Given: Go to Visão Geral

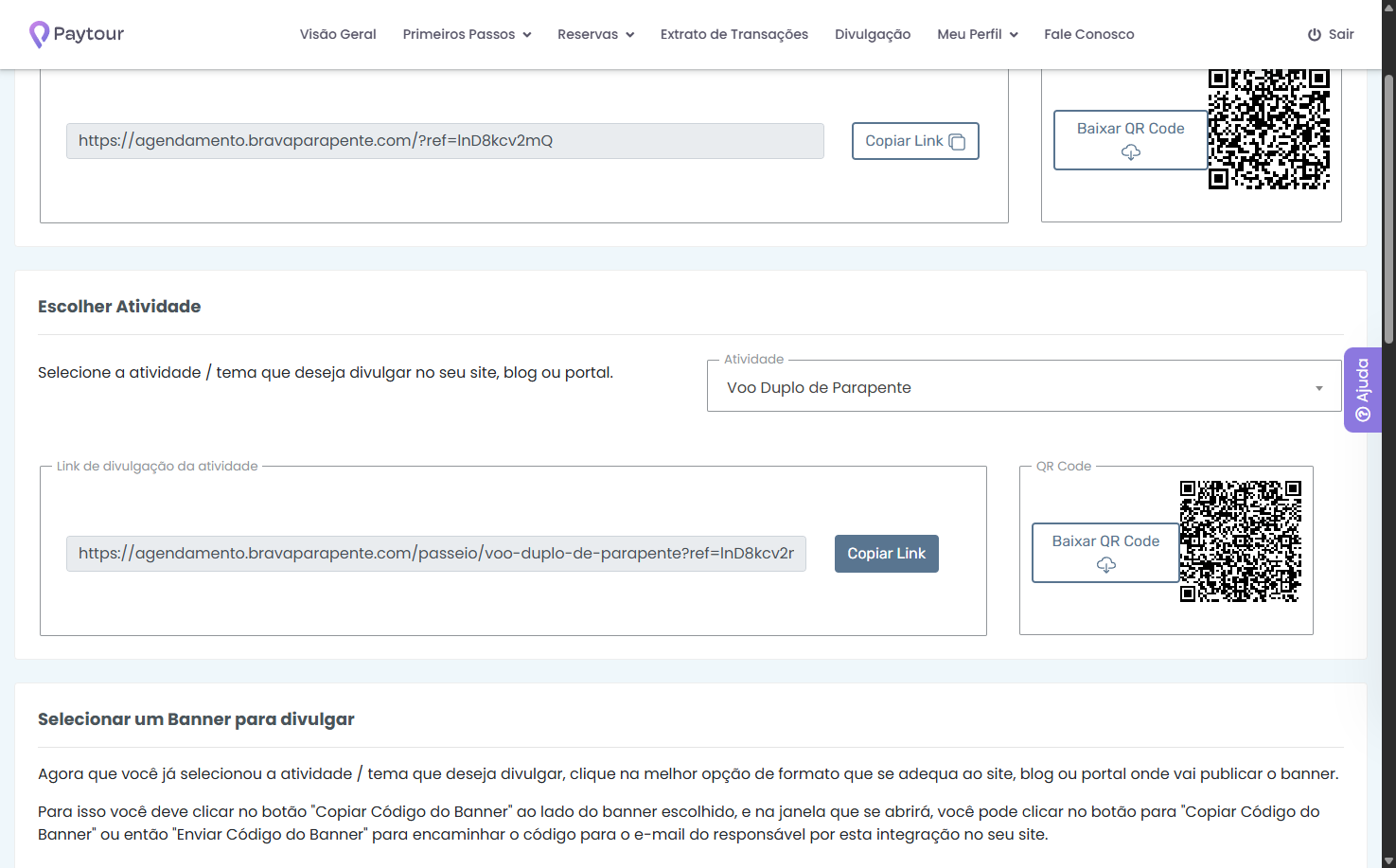Looking at the screenshot, I should click(338, 34).
